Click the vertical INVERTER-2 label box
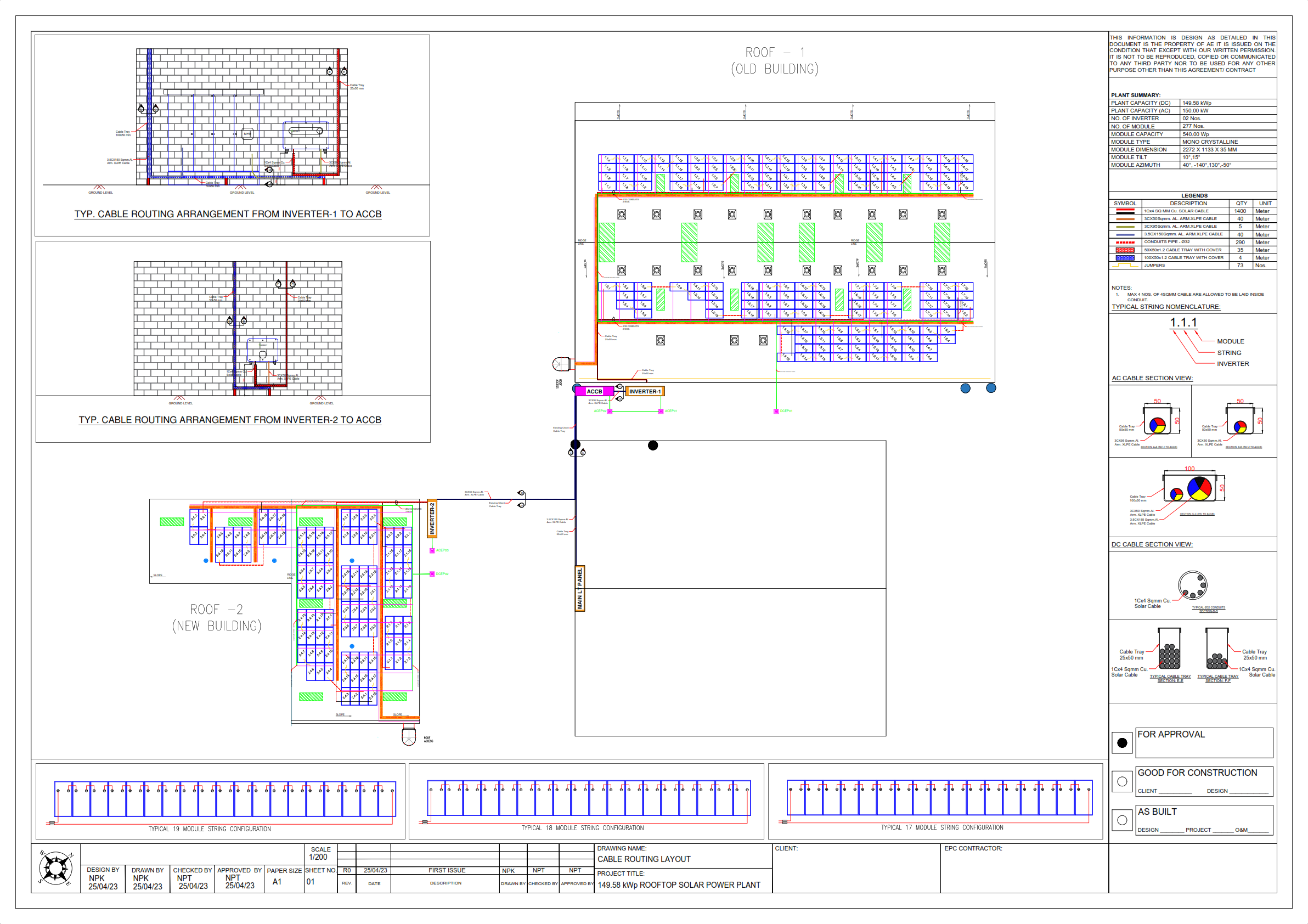The height and width of the screenshot is (924, 1308). point(432,519)
